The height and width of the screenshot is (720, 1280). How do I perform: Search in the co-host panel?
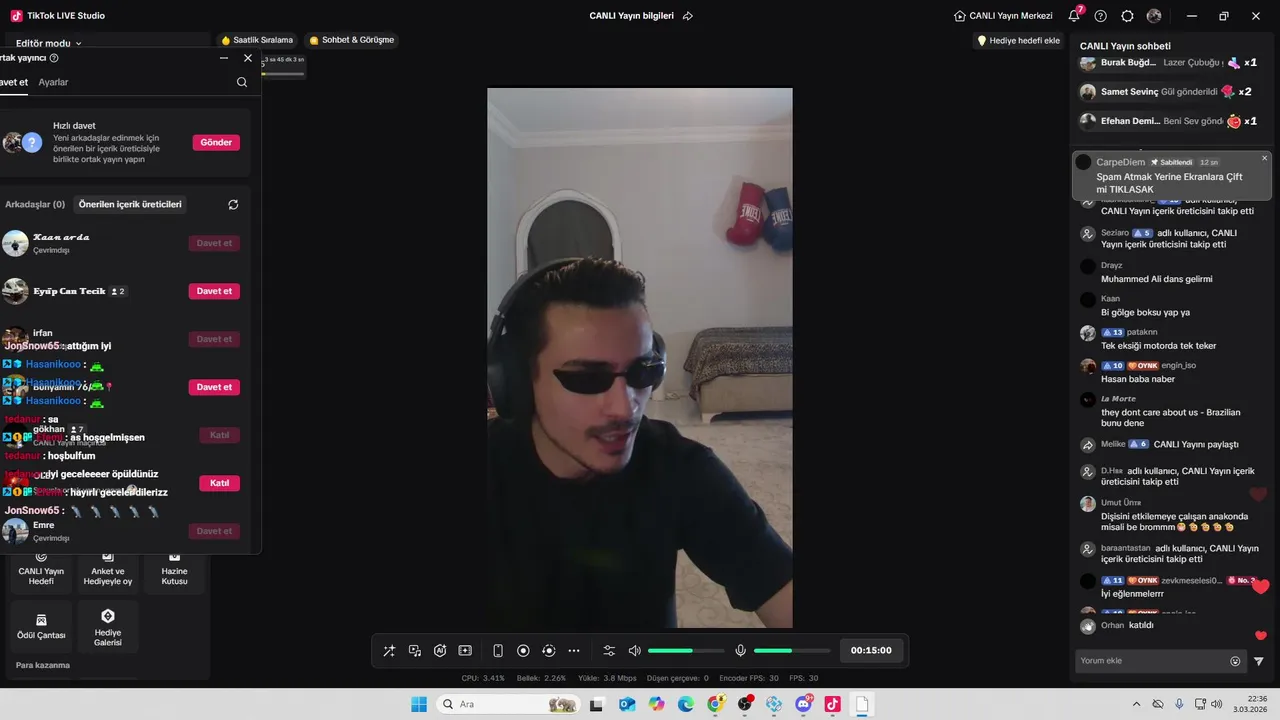[x=242, y=82]
